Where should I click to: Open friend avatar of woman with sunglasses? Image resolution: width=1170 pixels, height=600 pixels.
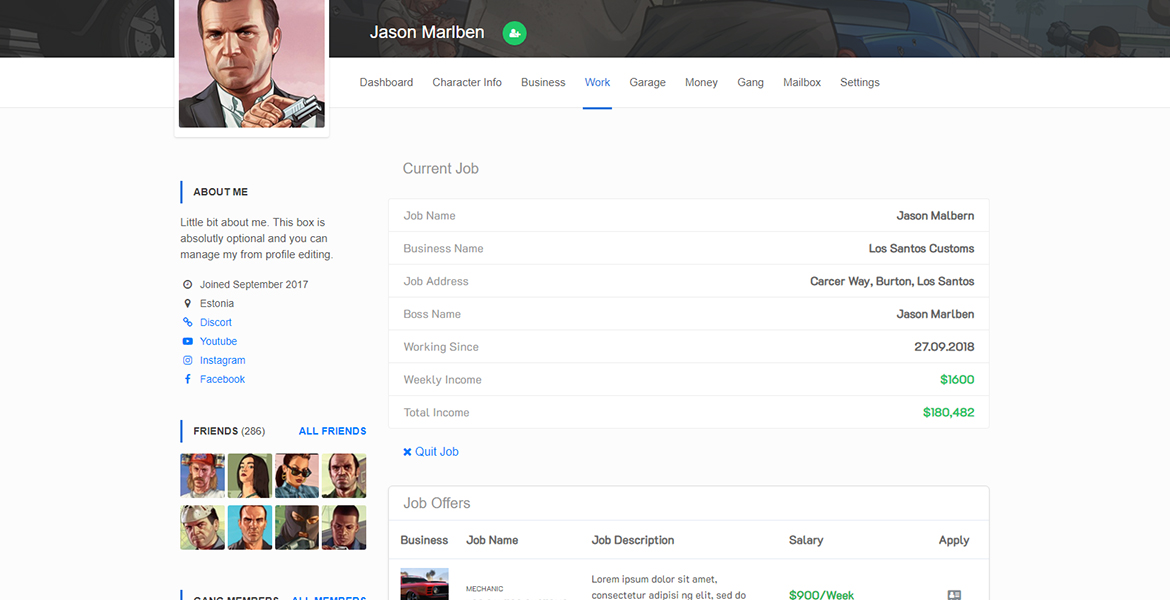(296, 475)
